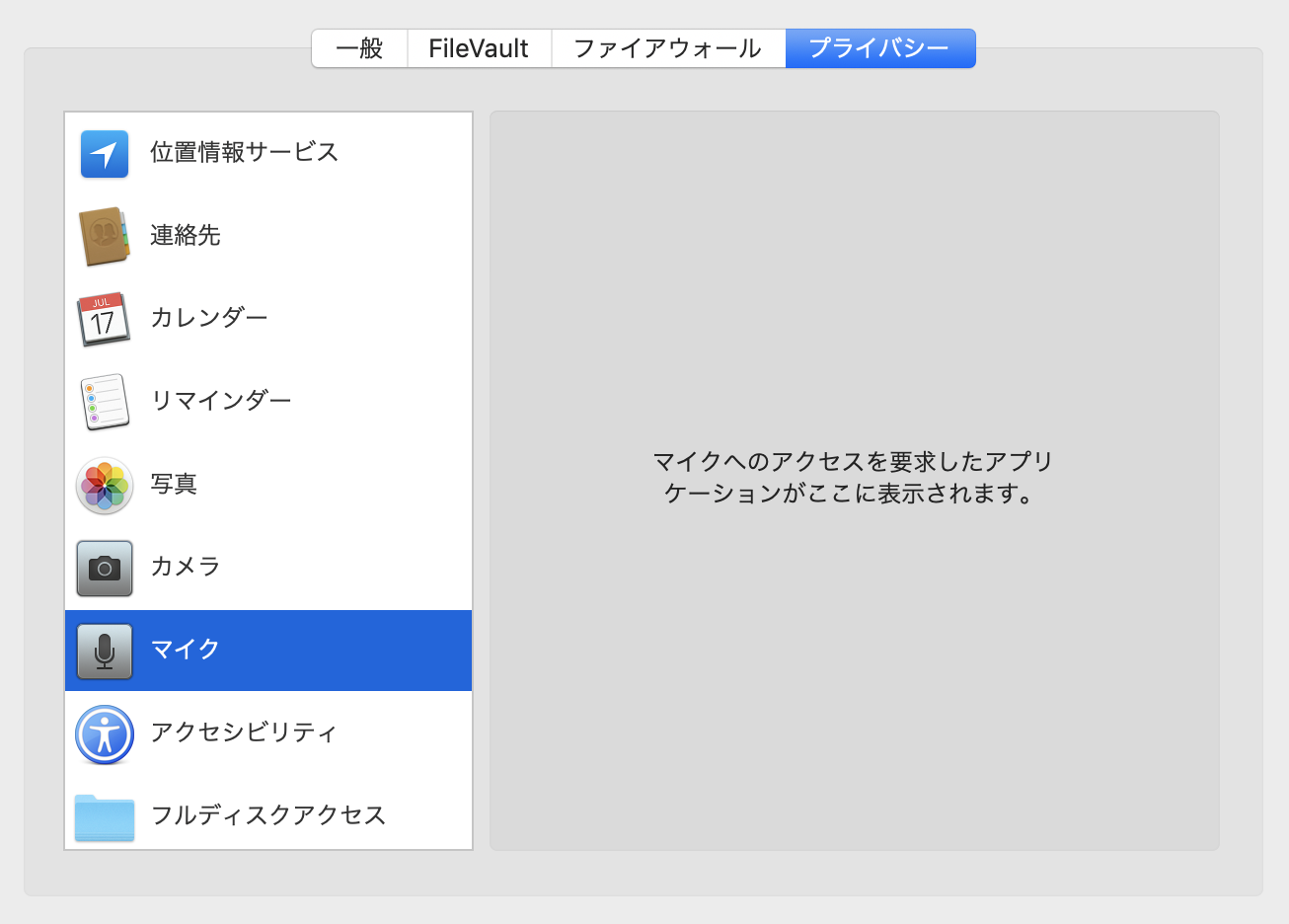Click the highlighted マイク label
This screenshot has height=924, width=1289.
(x=186, y=650)
